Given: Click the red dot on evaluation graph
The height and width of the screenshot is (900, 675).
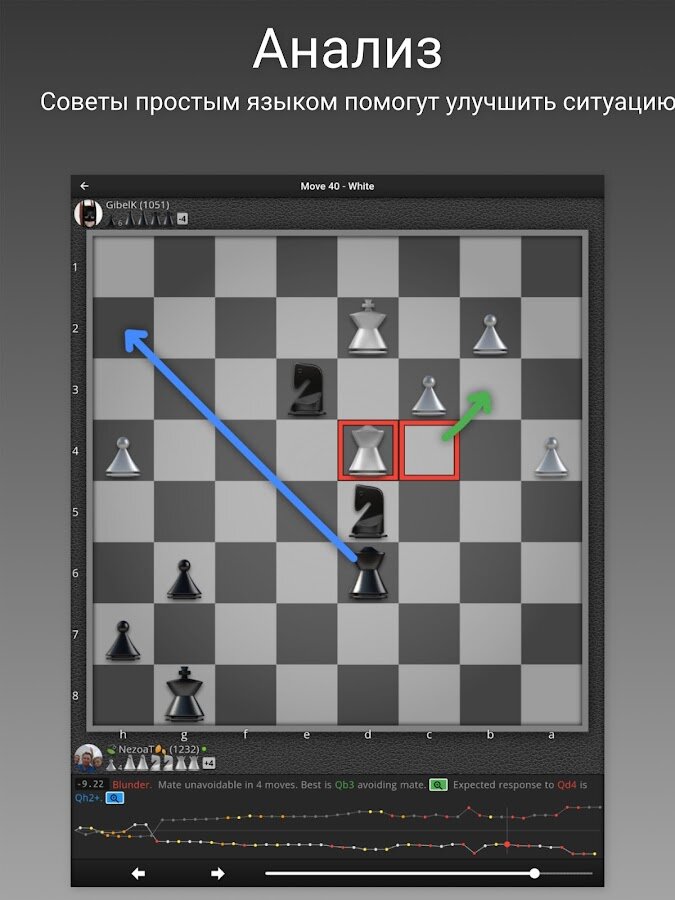Looking at the screenshot, I should pyautogui.click(x=507, y=844).
